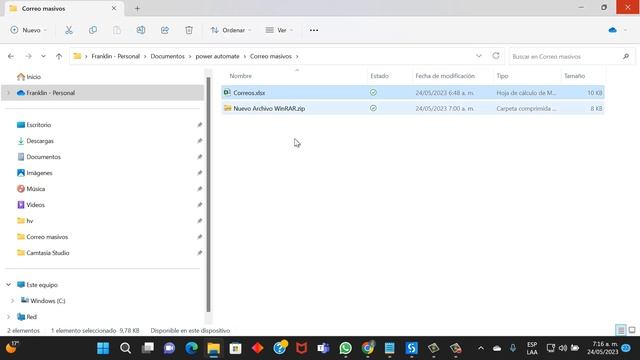Open Microsoft Edge from taskbar
The height and width of the screenshot is (360, 640).
click(x=191, y=348)
